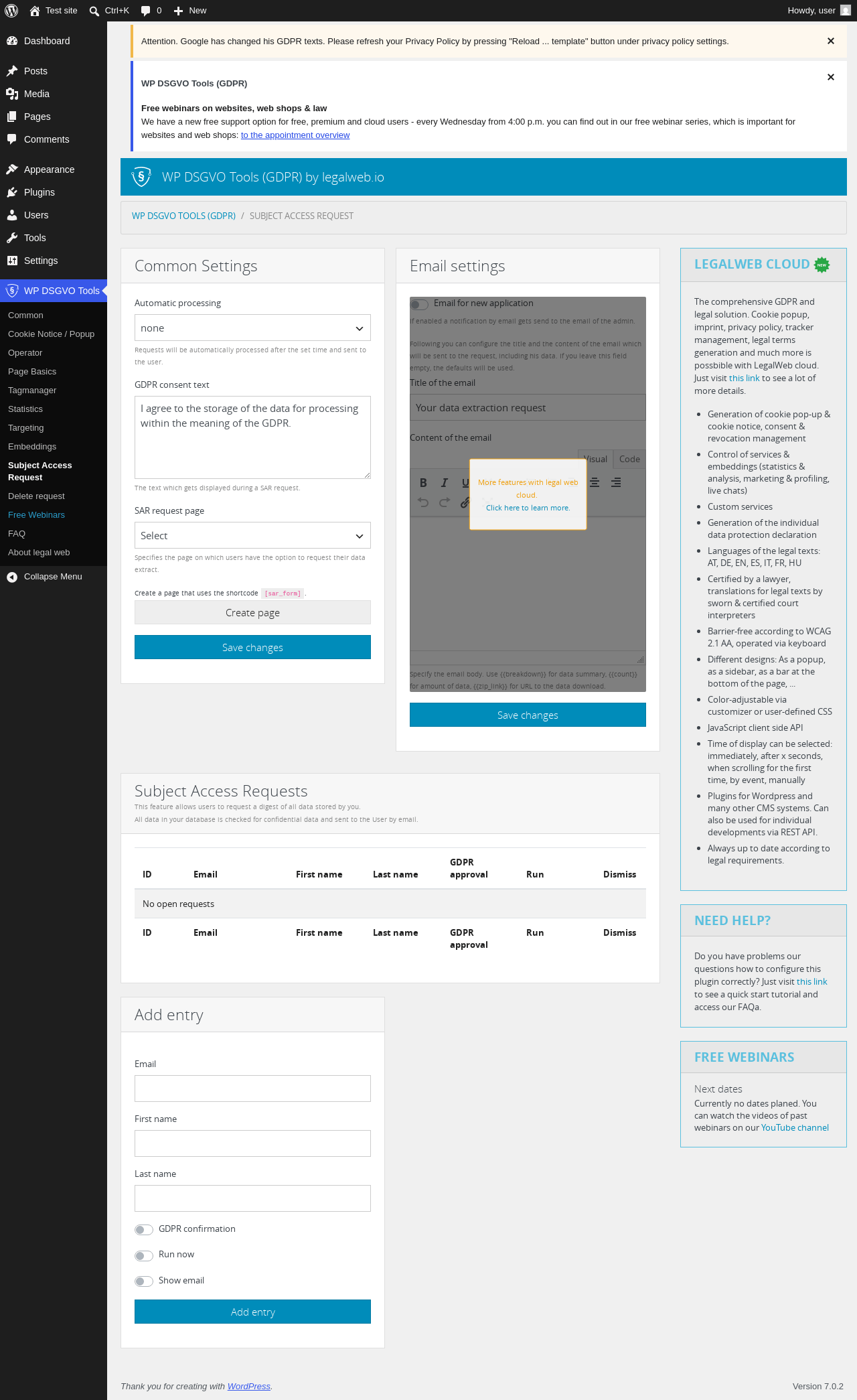Image resolution: width=857 pixels, height=1400 pixels.
Task: Open the Embeddings submenu item
Action: click(32, 447)
